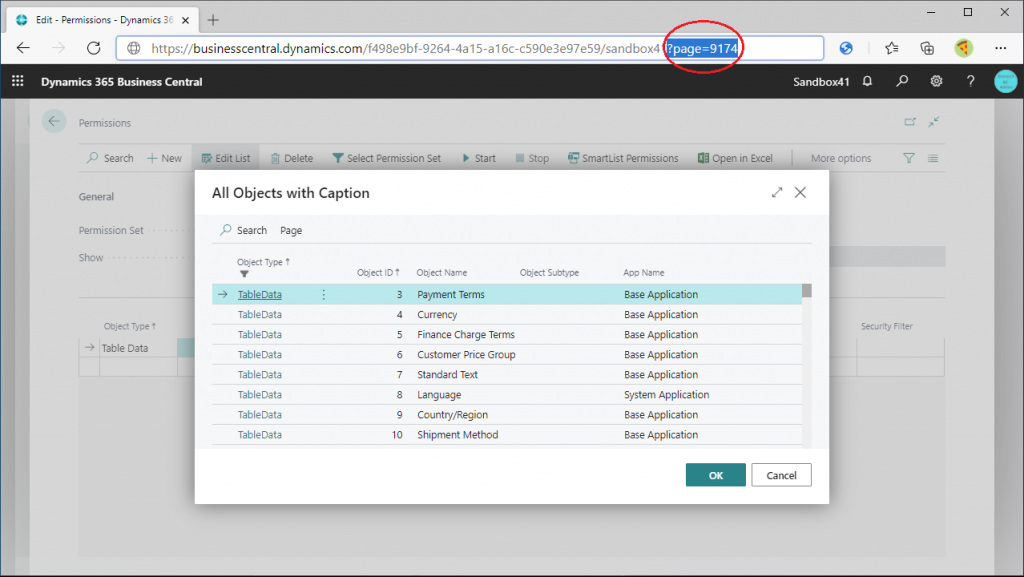Sort by the Object ID column header
The height and width of the screenshot is (577, 1024).
(377, 272)
